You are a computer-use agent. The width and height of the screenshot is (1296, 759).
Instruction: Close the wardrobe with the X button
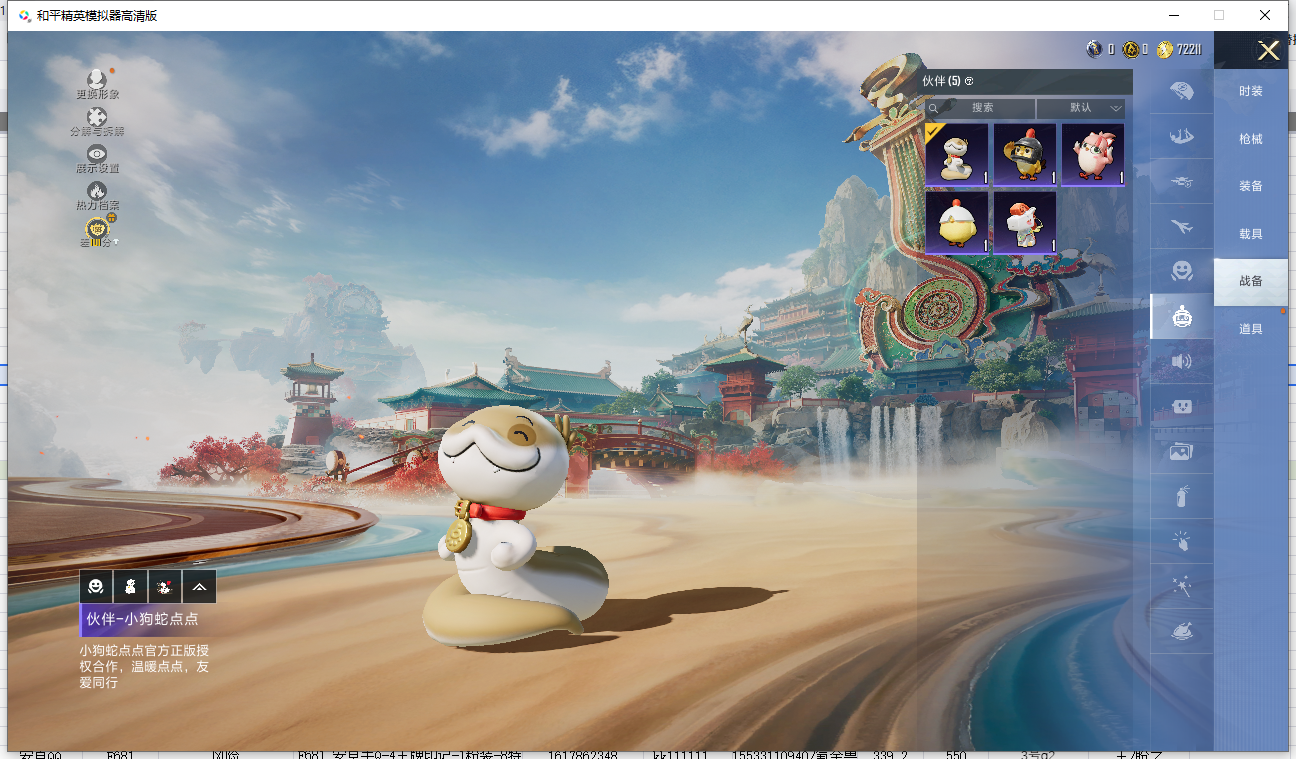[x=1268, y=51]
